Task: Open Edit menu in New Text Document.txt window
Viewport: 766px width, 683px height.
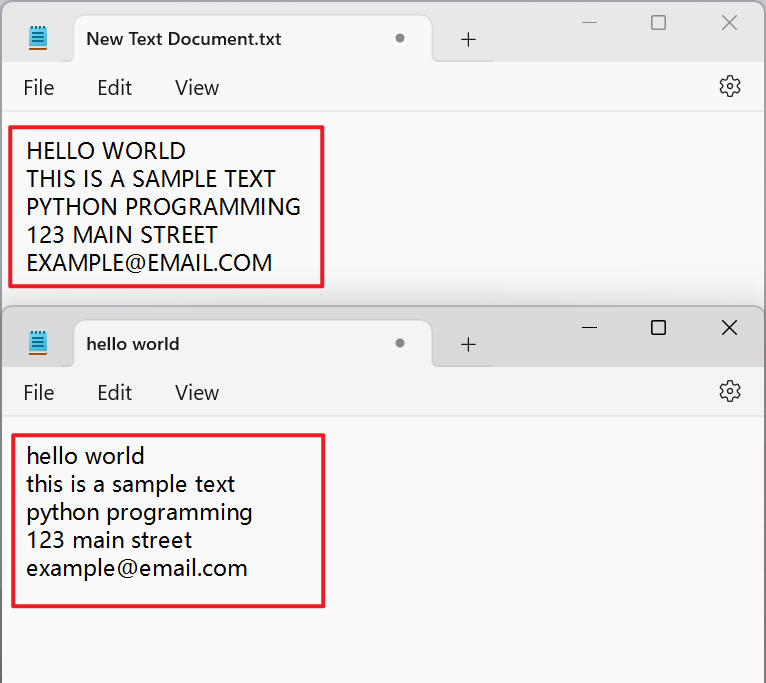Action: pyautogui.click(x=114, y=88)
